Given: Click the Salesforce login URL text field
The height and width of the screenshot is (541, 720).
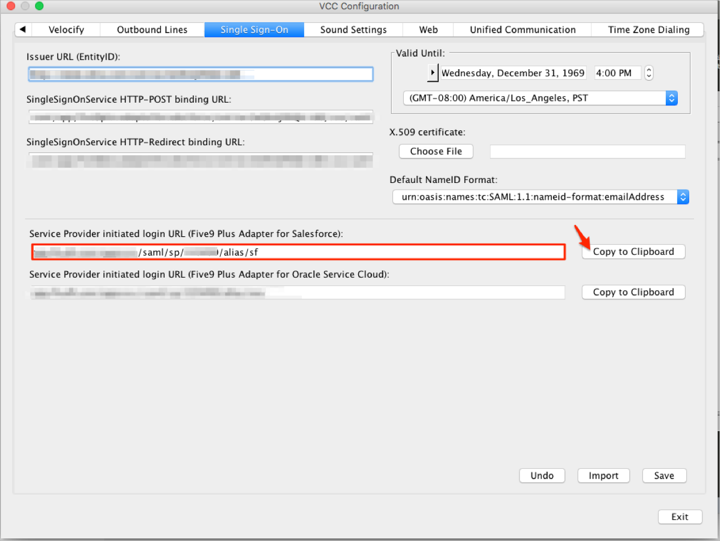Looking at the screenshot, I should tap(298, 252).
